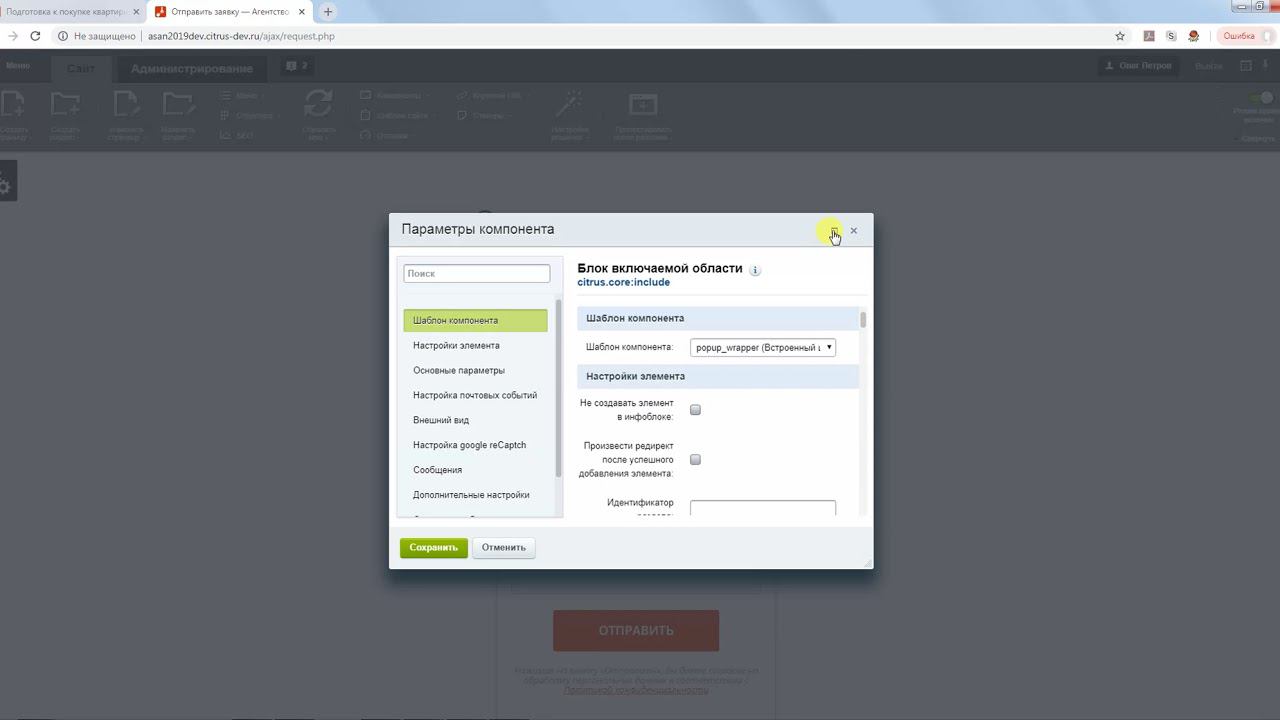
Task: Bookmark this page with the star icon
Action: point(1120,36)
